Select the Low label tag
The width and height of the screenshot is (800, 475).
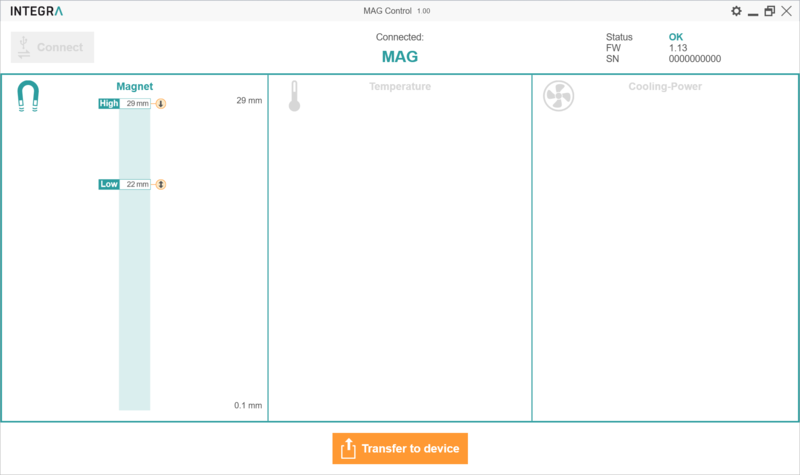point(109,184)
